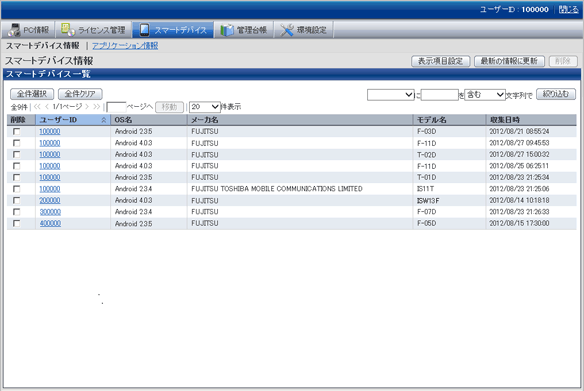
Task: Click the 表示項目設定 button
Action: pyautogui.click(x=441, y=61)
